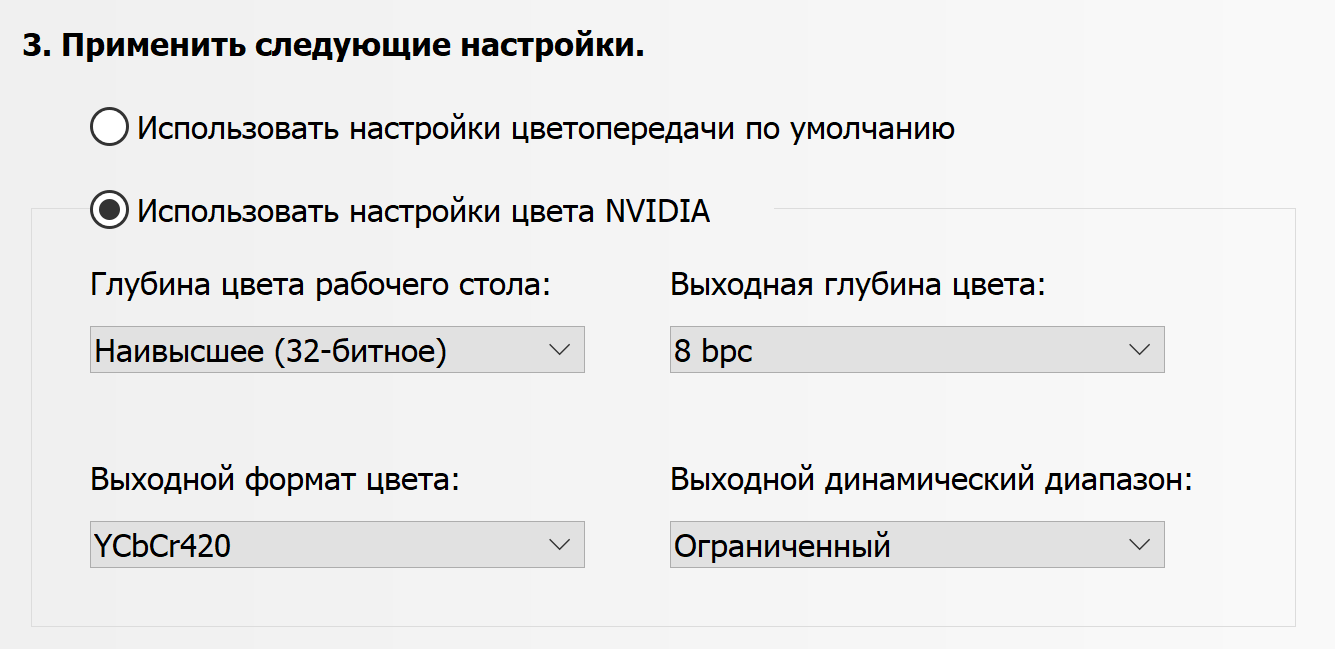Click the "8 bpc" value text
The height and width of the screenshot is (649, 1335).
click(713, 351)
